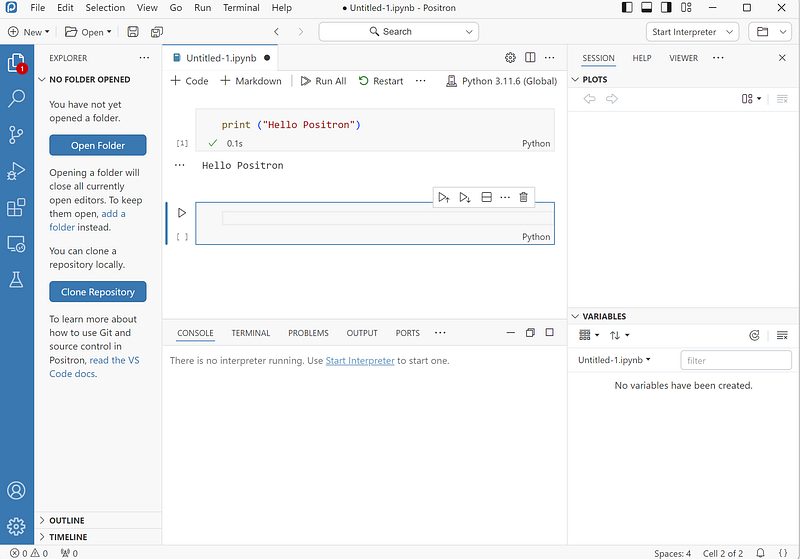The width and height of the screenshot is (800, 559).
Task: Delete the cell with trash icon
Action: [x=523, y=197]
